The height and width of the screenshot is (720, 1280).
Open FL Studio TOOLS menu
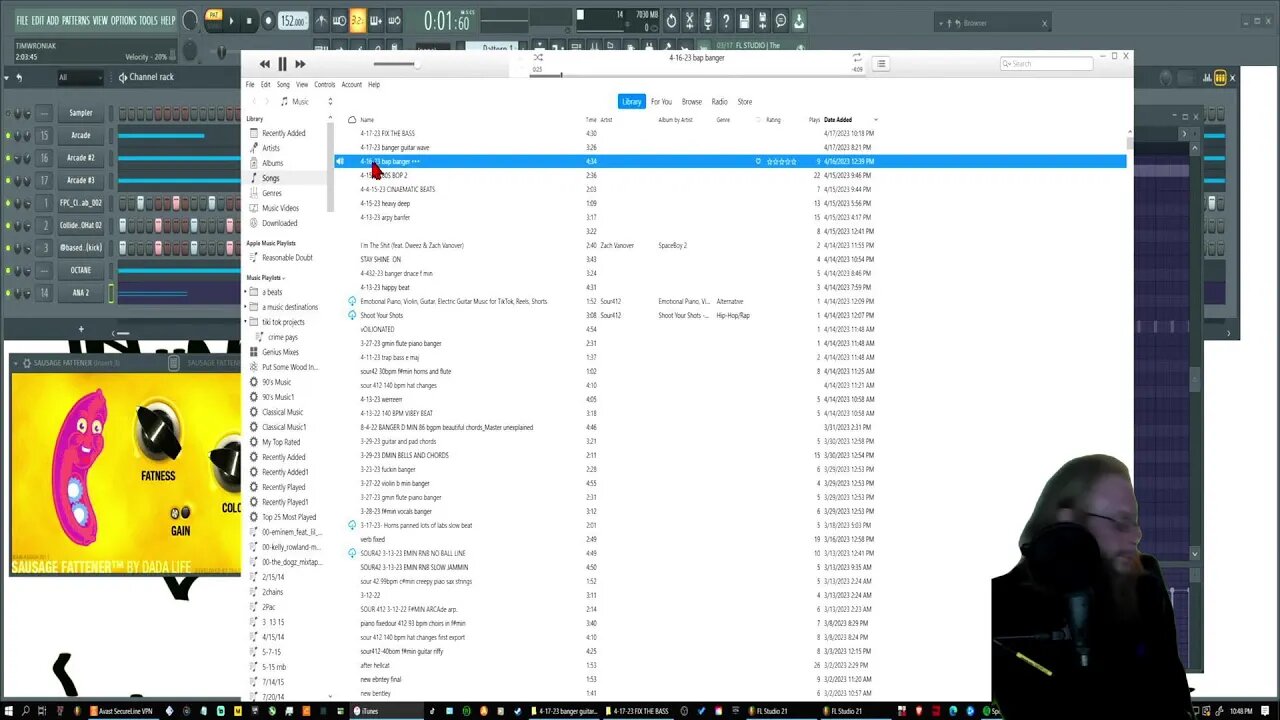point(148,20)
